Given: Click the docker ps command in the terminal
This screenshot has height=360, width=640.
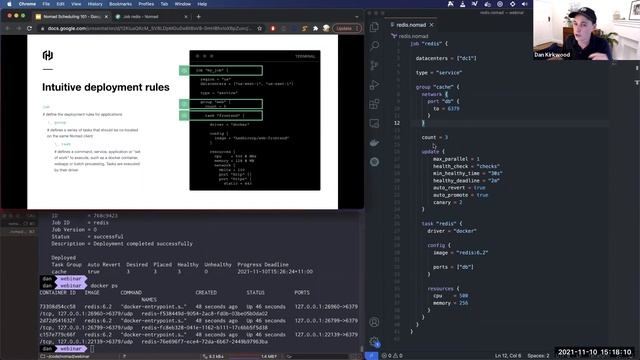Looking at the screenshot, I should pyautogui.click(x=104, y=286).
